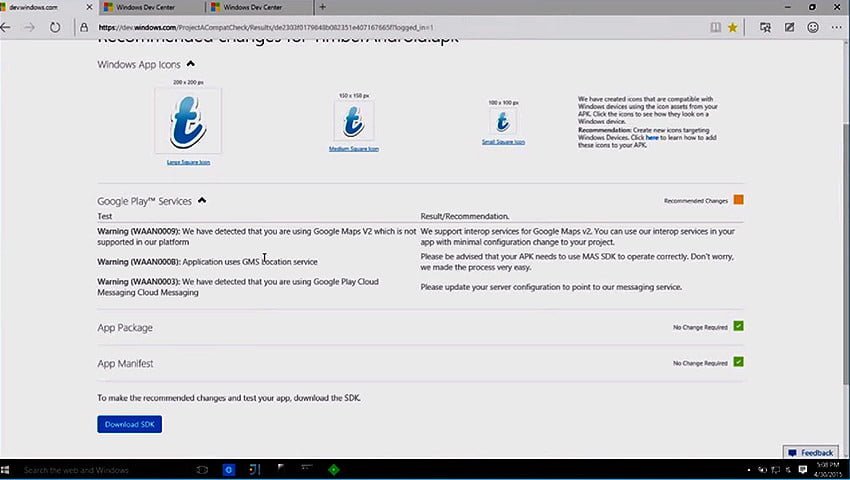Screen dimensions: 850x480
Task: Click the messaging service recommendation text
Action: tap(551, 287)
